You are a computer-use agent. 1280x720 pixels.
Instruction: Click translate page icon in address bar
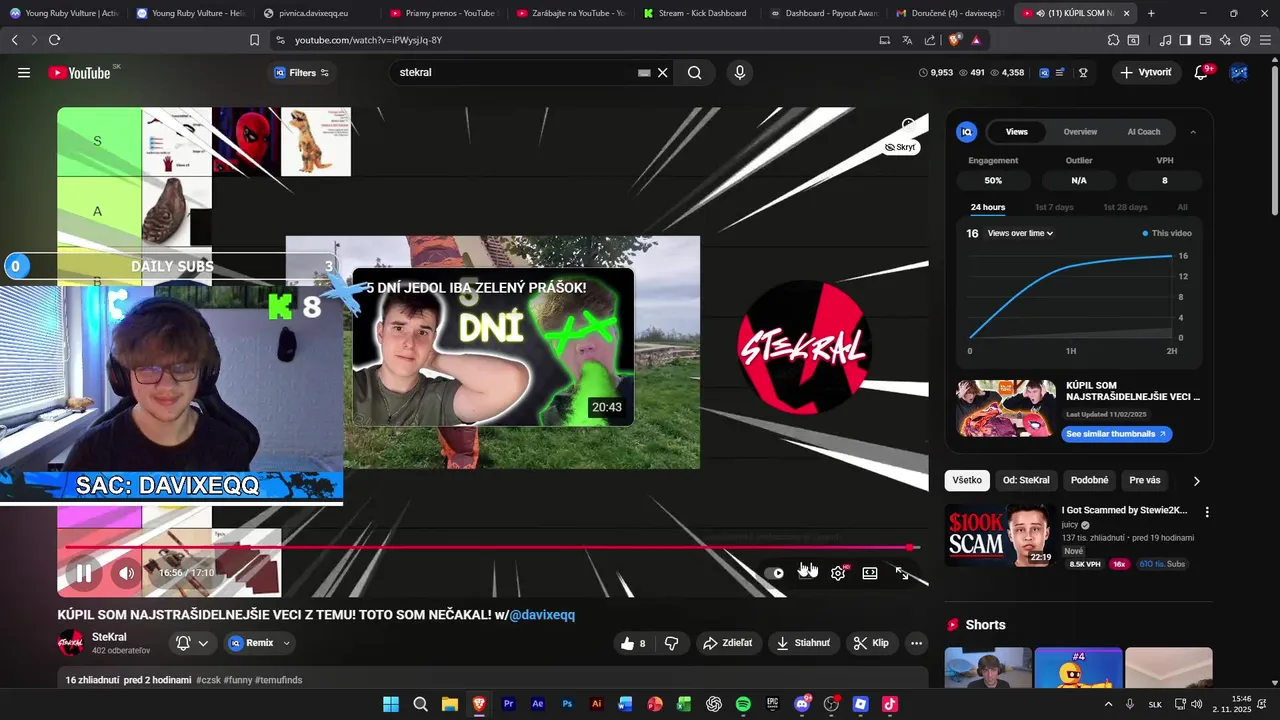(x=907, y=40)
